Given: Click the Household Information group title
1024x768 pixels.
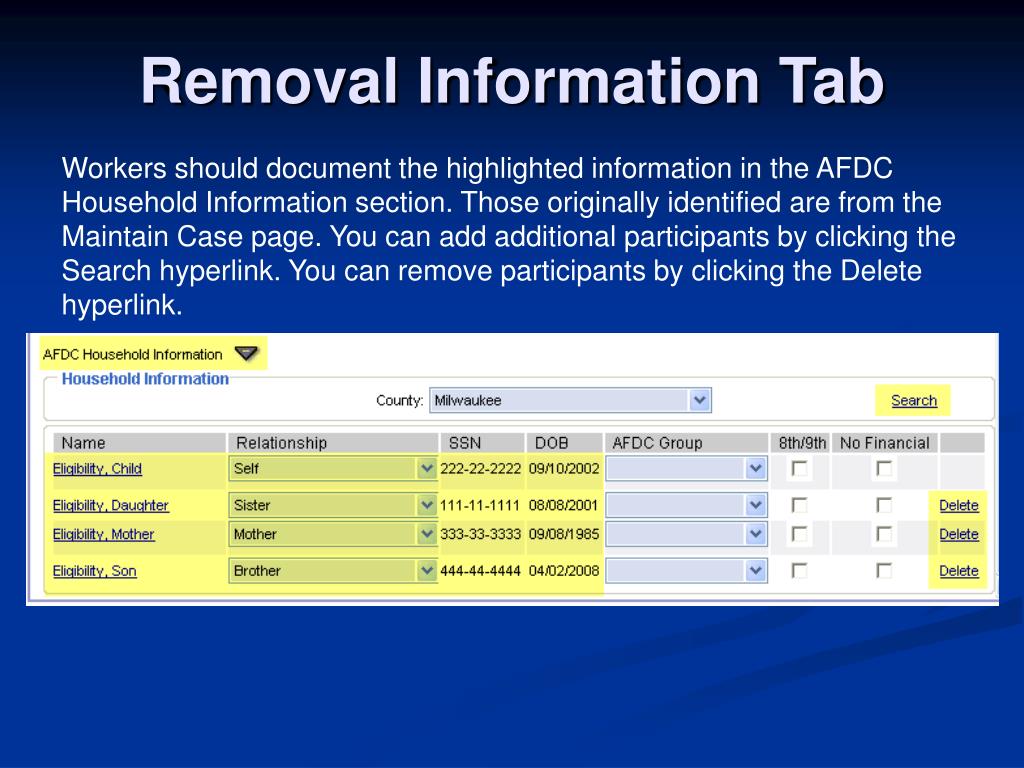Looking at the screenshot, I should (145, 379).
